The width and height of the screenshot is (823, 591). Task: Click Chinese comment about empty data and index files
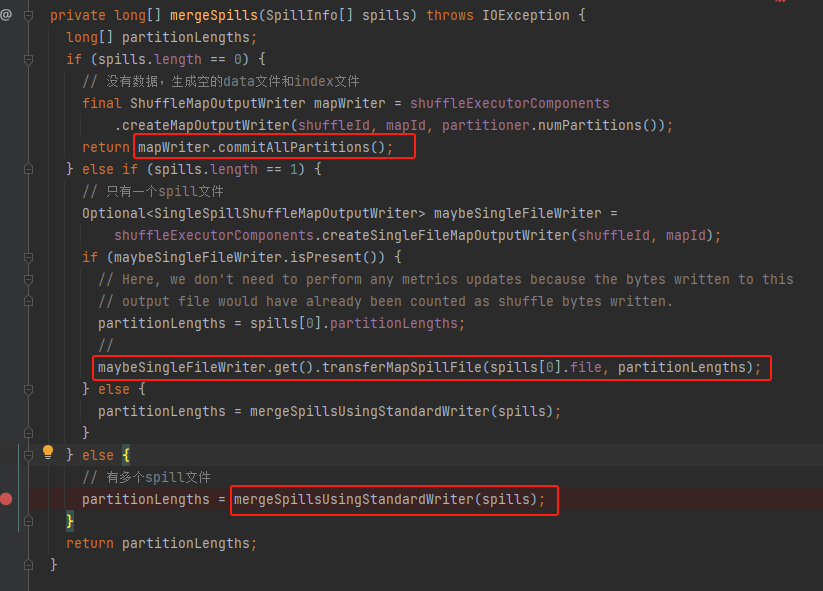[x=221, y=81]
